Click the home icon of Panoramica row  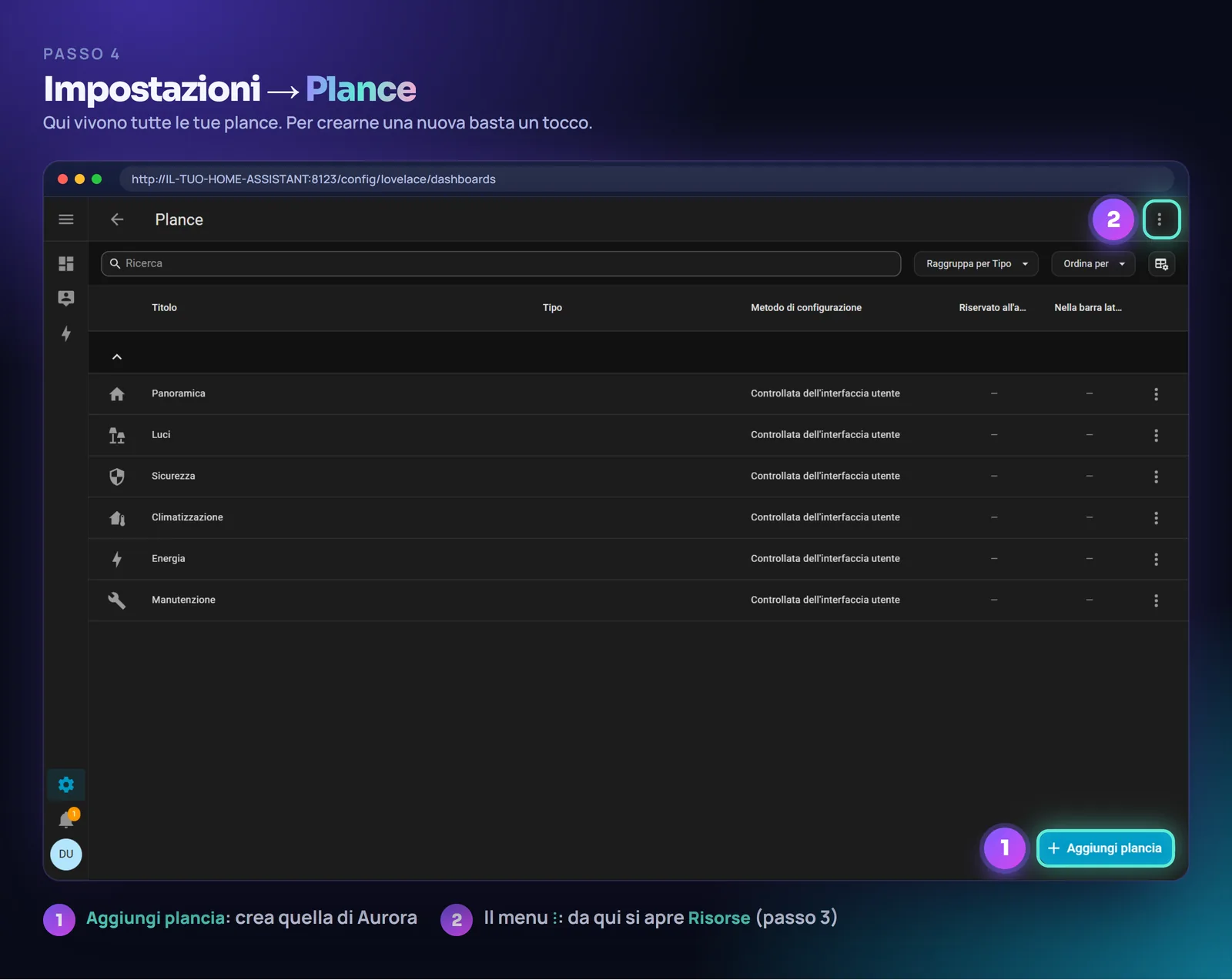tap(117, 394)
